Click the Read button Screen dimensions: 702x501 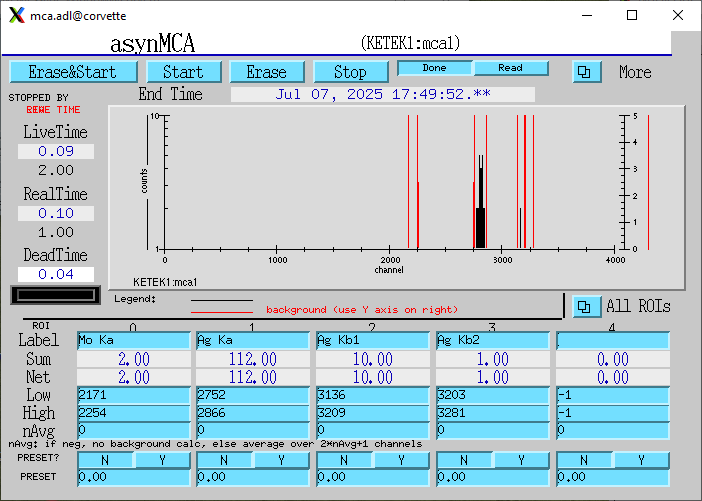point(511,68)
